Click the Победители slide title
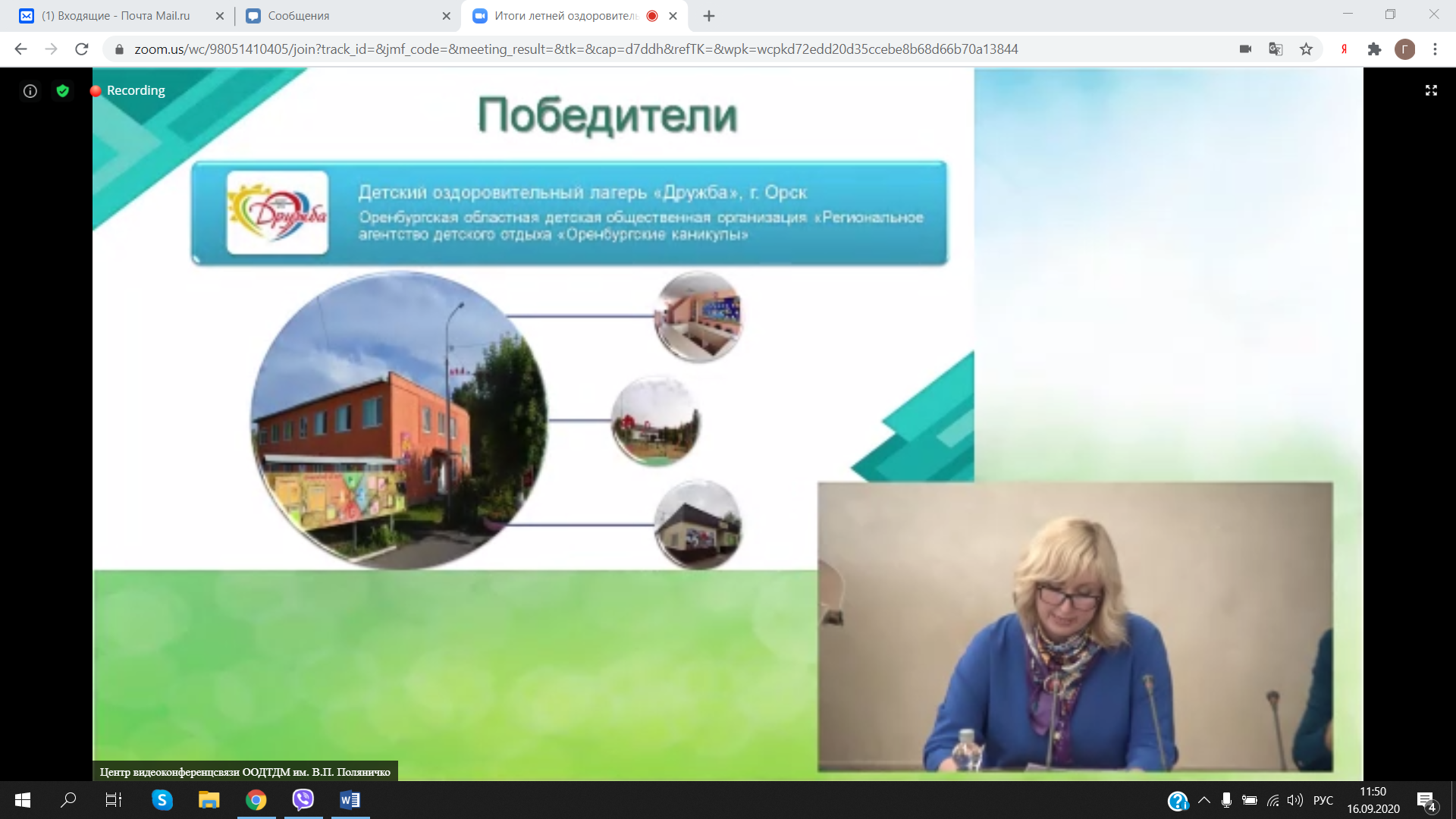 click(x=607, y=115)
